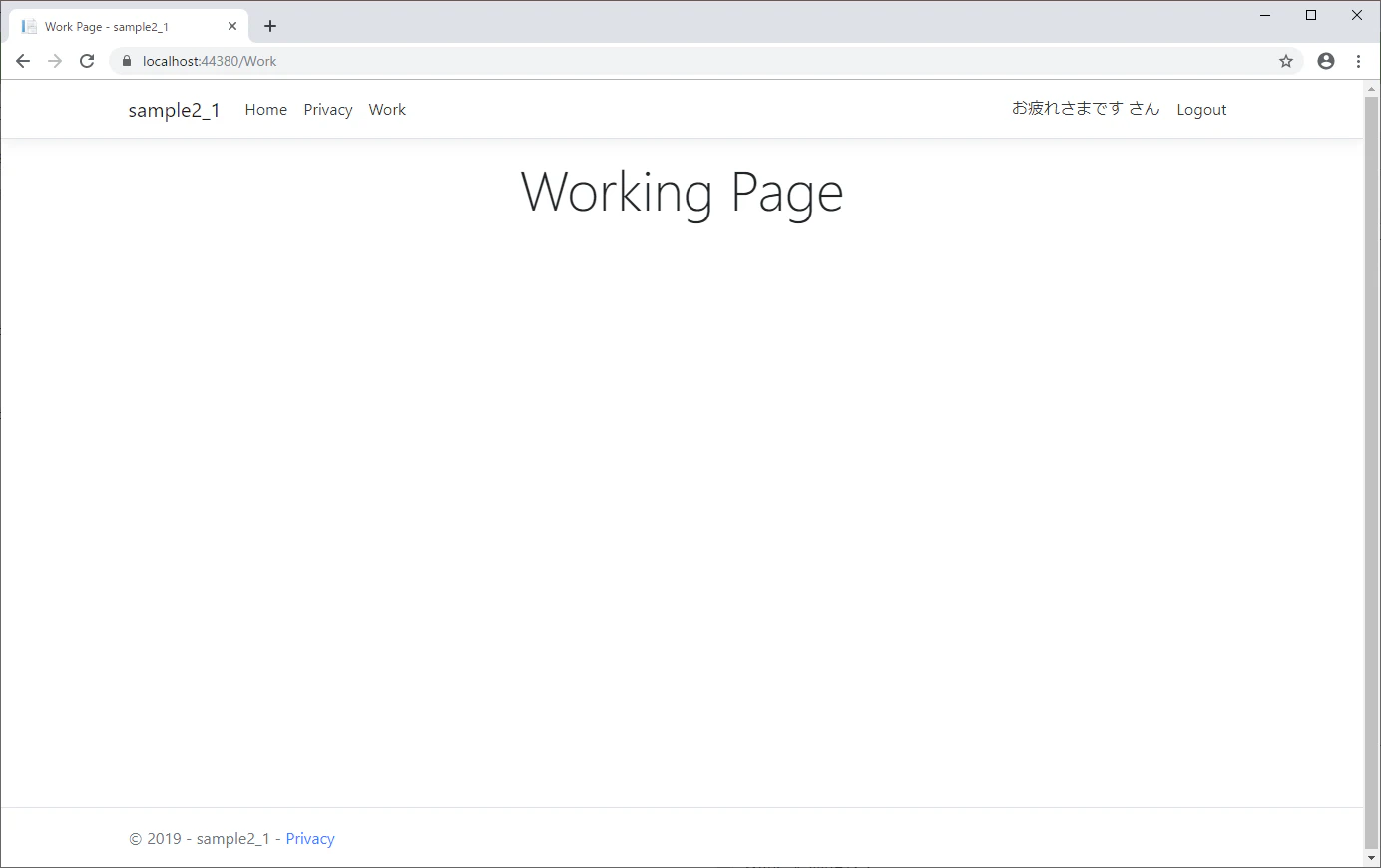This screenshot has height=868, width=1381.
Task: Close the Chrome window
Action: tap(1357, 15)
